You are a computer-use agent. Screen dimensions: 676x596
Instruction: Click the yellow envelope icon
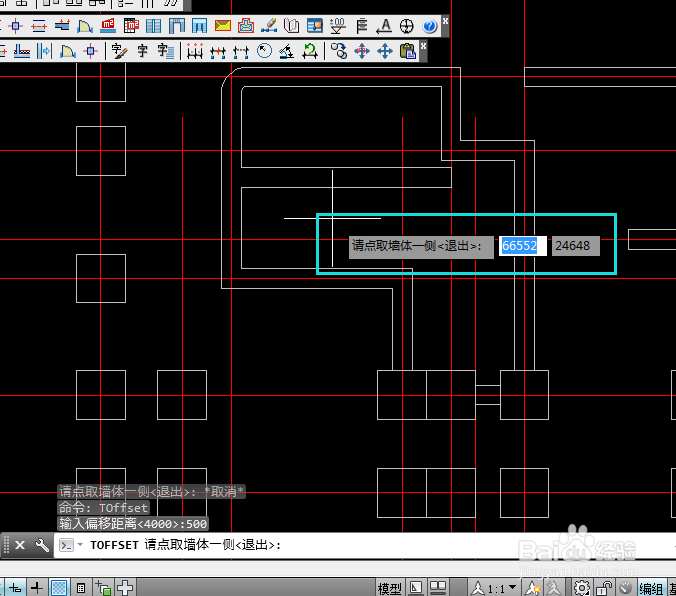[x=222, y=26]
